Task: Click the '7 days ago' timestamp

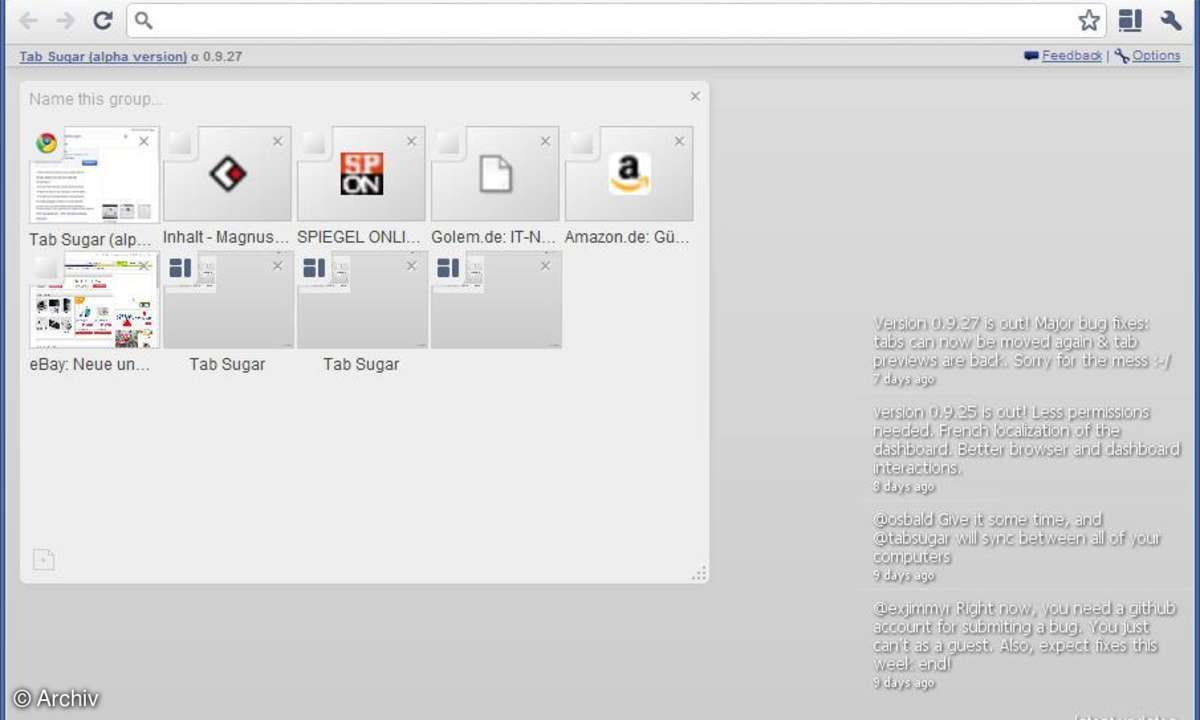Action: (904, 380)
